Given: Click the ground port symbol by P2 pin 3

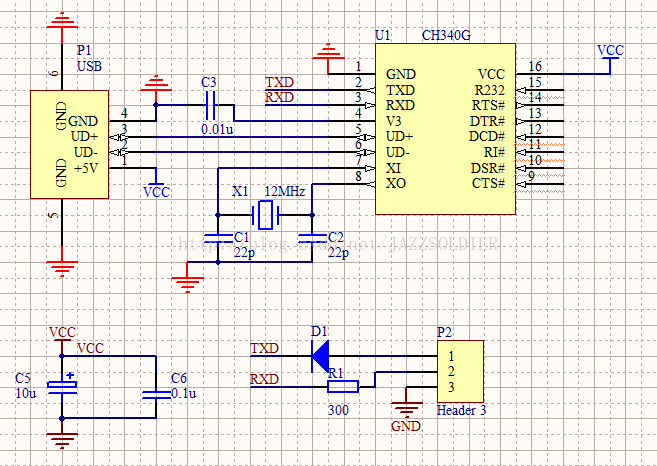Looking at the screenshot, I should tap(406, 403).
